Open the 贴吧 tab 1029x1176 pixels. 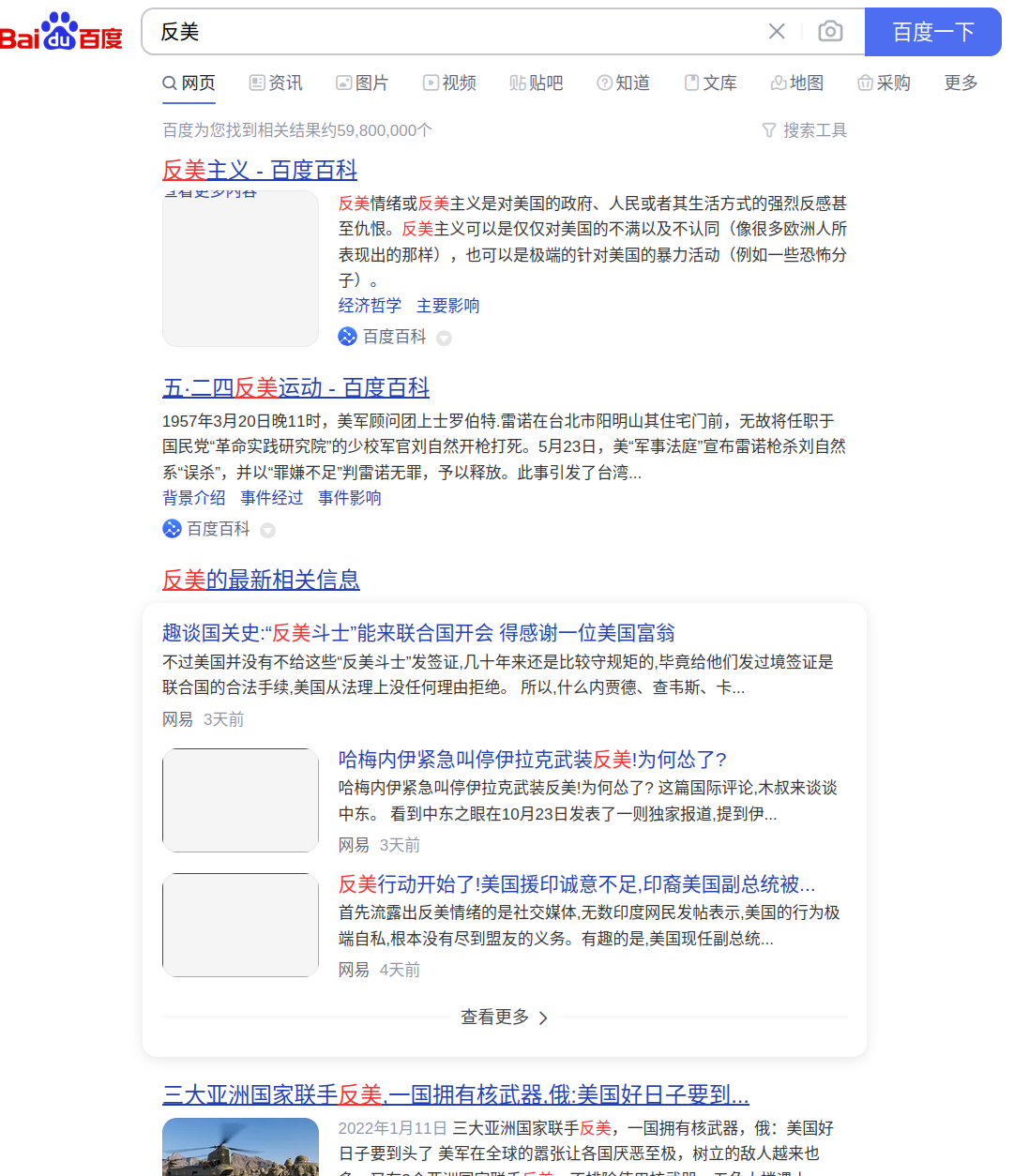pos(537,83)
